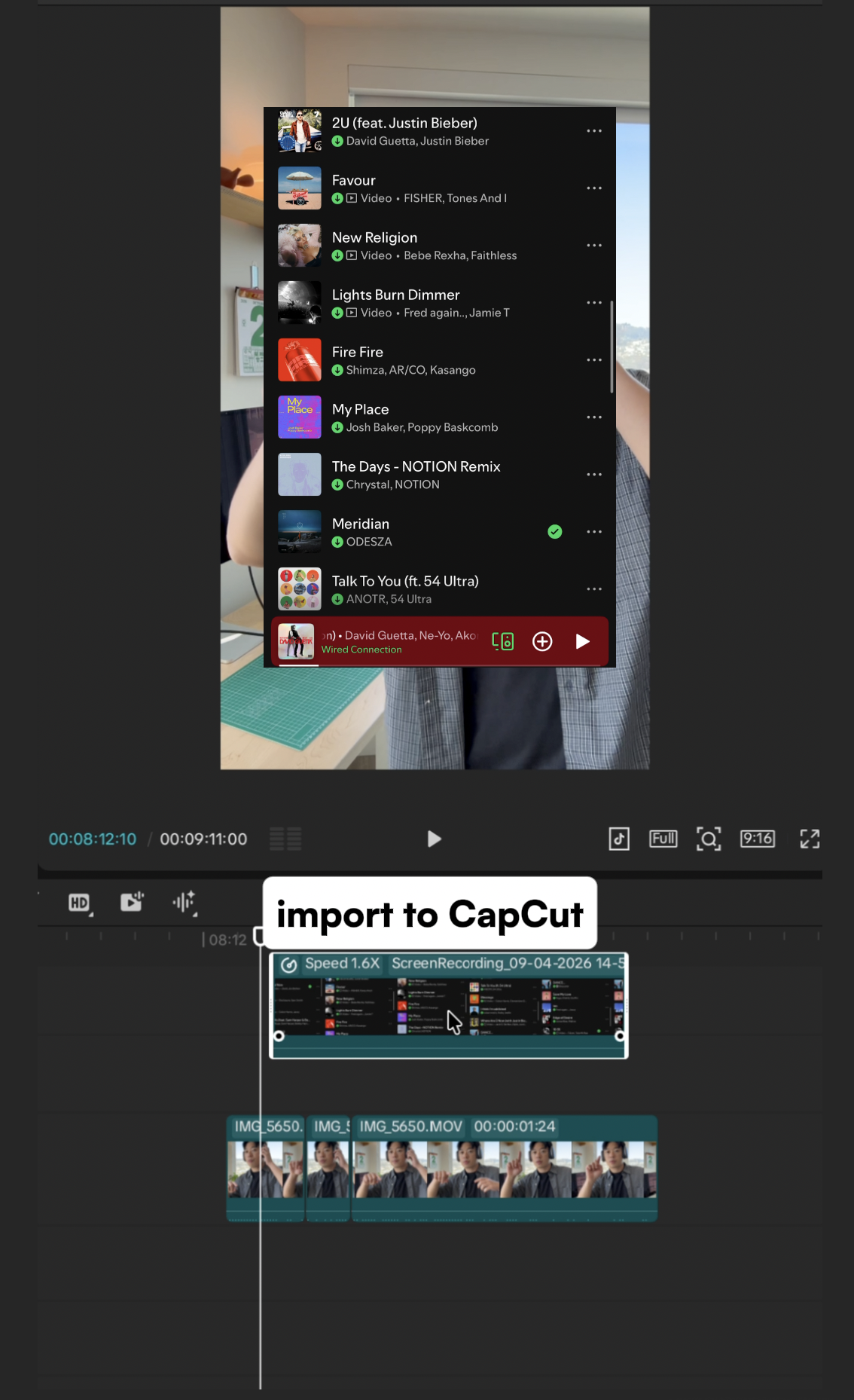The height and width of the screenshot is (1400, 854).
Task: Click the 2U album cover thumbnail
Action: pyautogui.click(x=300, y=131)
